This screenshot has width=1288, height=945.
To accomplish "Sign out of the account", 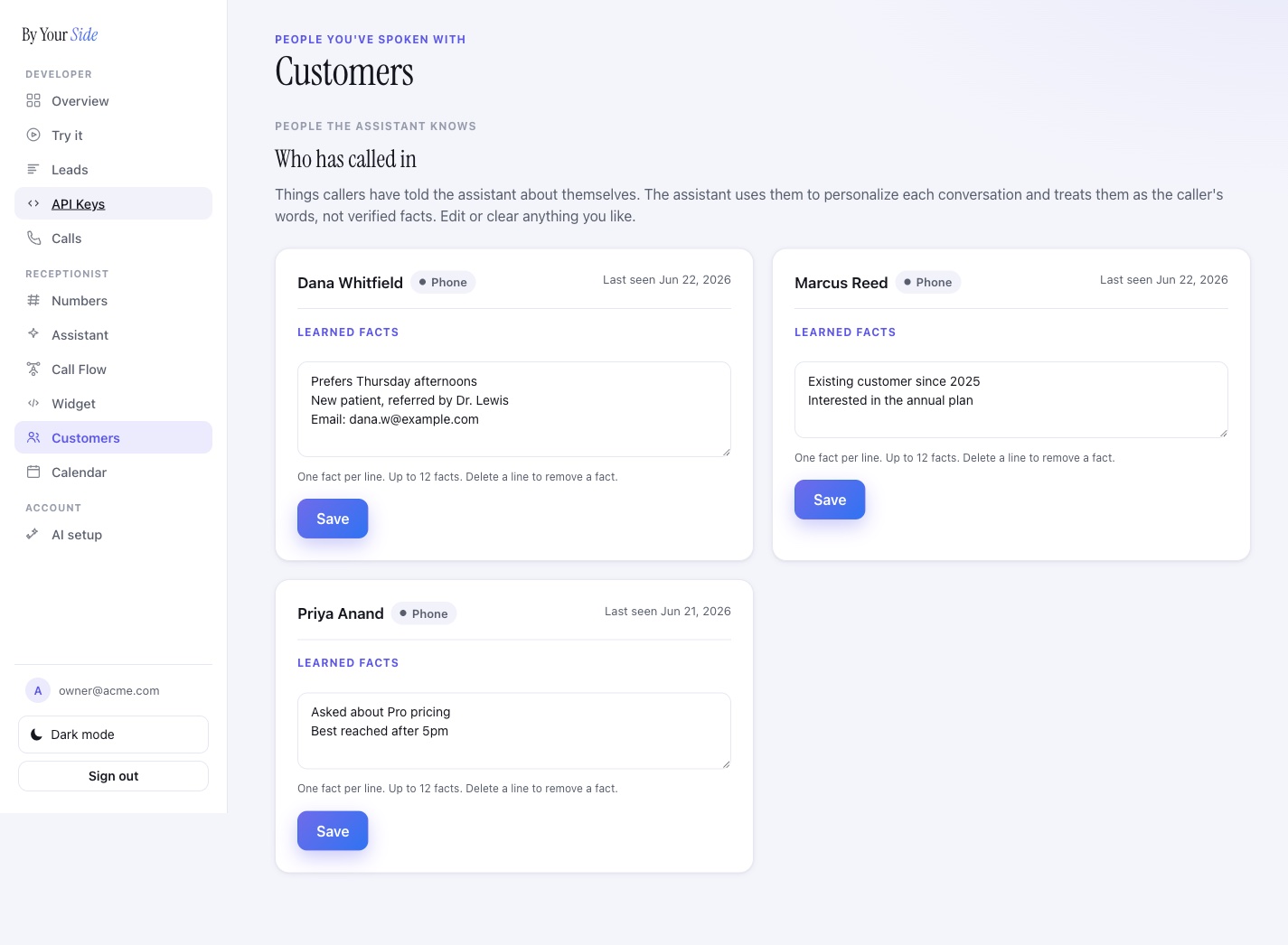I will pos(113,776).
